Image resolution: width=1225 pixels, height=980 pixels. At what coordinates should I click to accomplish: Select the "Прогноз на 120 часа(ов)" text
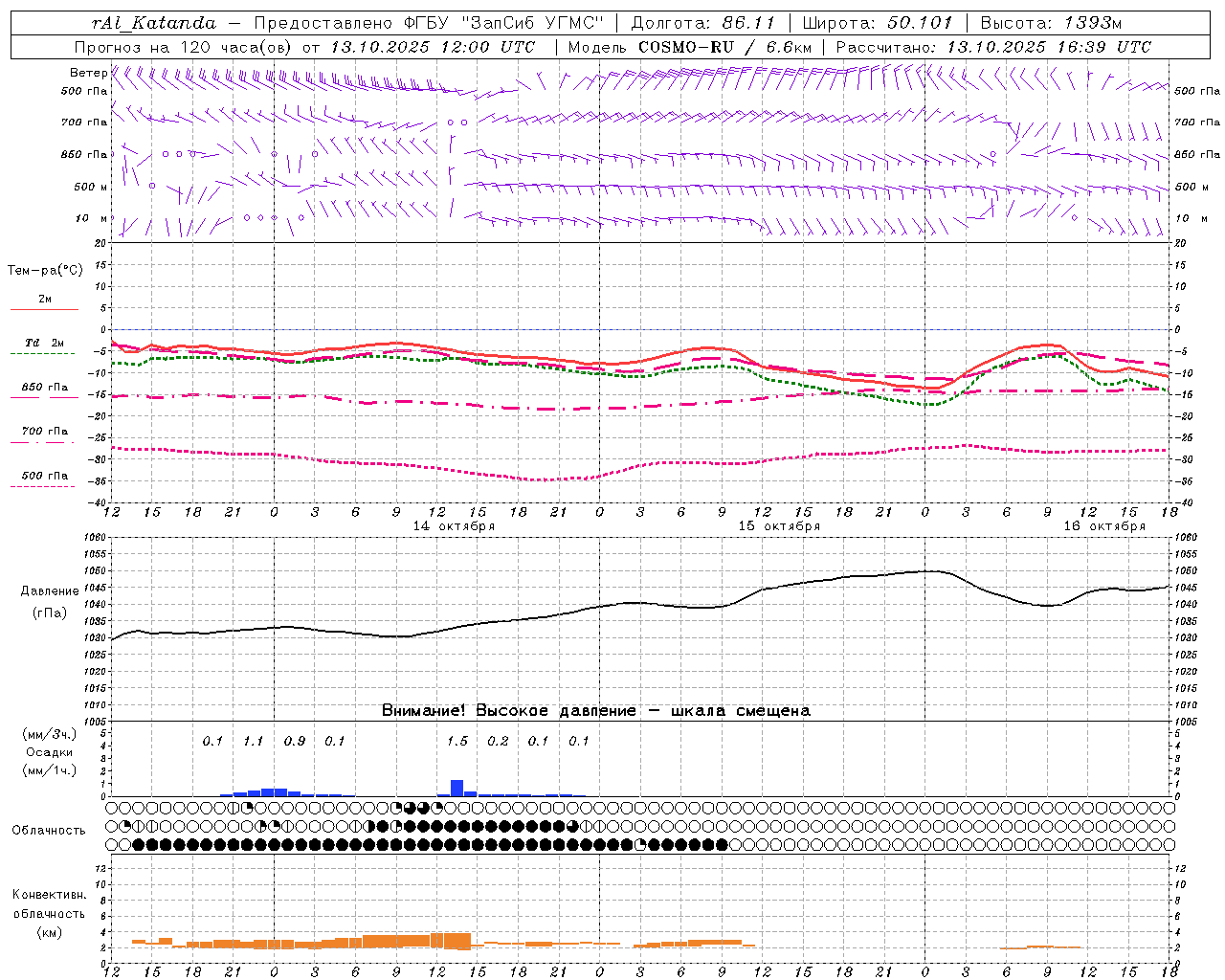point(184,47)
